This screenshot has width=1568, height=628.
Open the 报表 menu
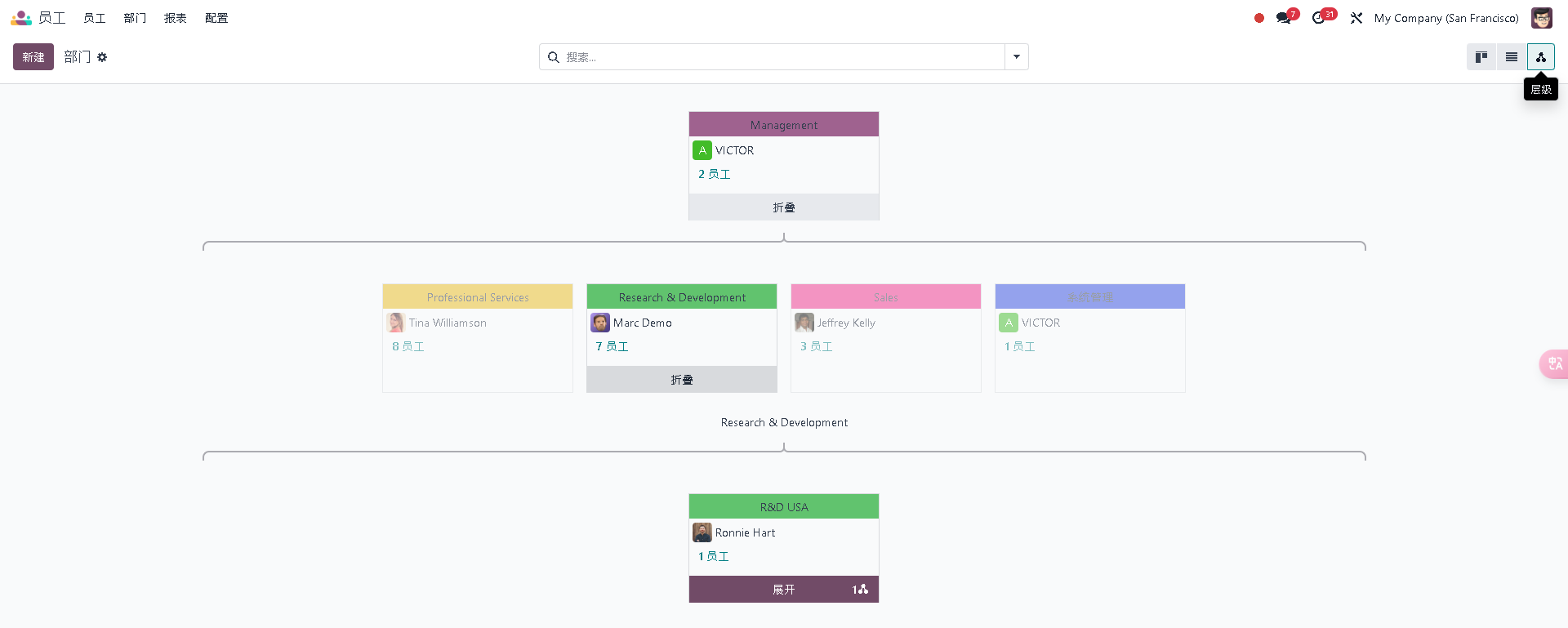click(x=175, y=18)
